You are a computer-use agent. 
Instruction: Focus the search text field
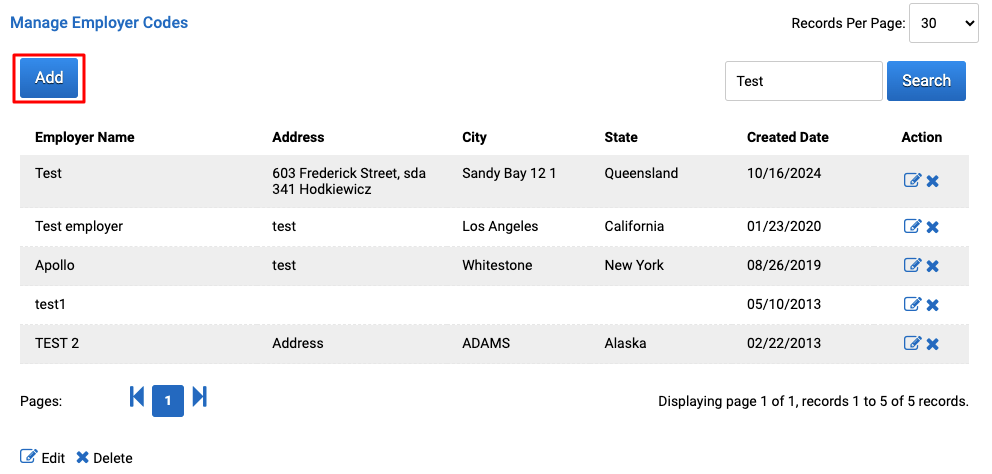803,80
